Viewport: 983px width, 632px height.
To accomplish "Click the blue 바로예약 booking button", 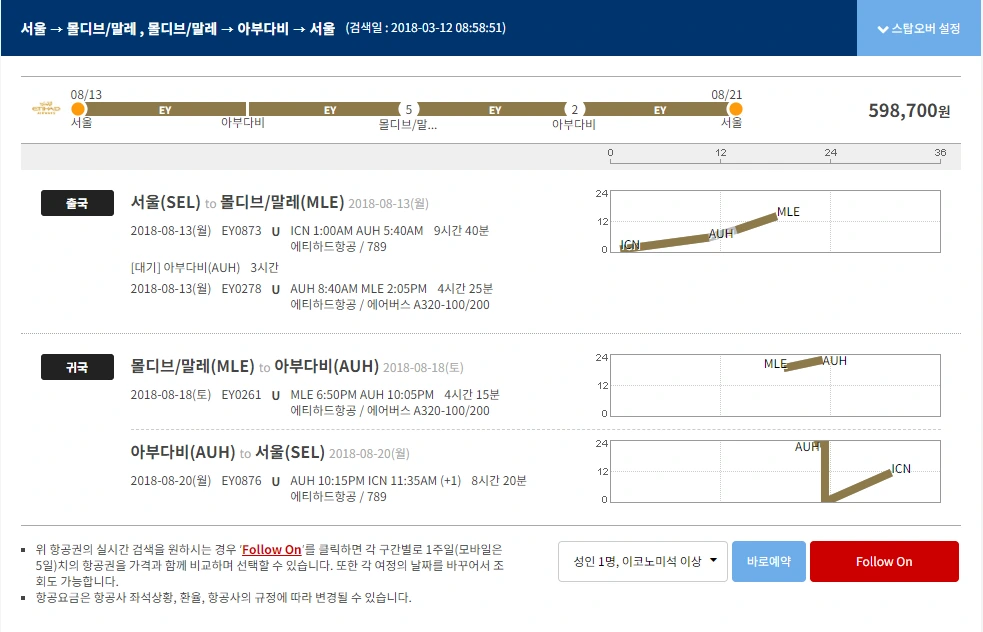I will (769, 561).
